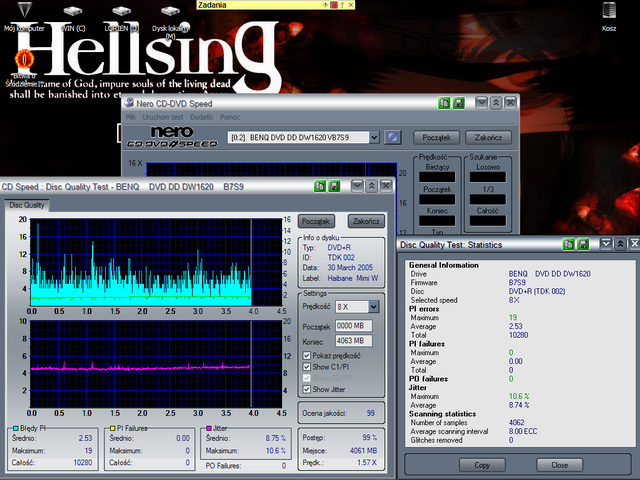
Task: Open the Pomoc menu
Action: pyautogui.click(x=230, y=117)
